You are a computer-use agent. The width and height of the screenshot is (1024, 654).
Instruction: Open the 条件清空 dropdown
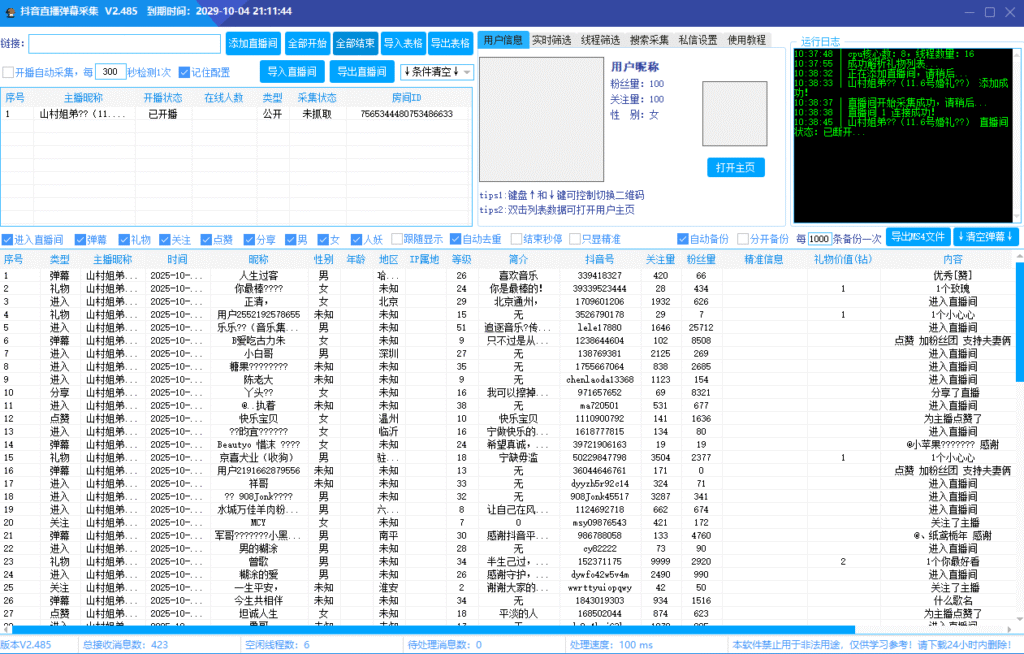(436, 72)
